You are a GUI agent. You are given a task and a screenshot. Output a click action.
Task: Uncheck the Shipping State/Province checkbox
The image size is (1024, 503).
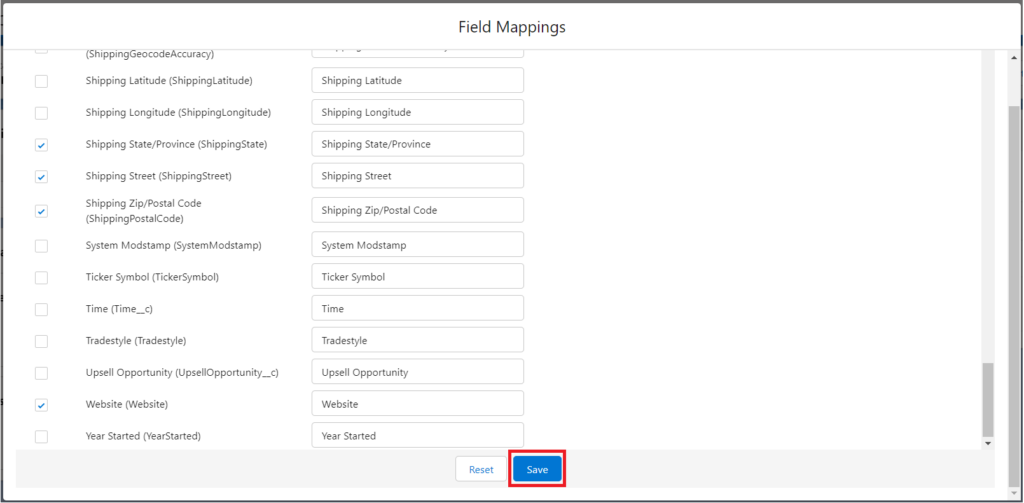(x=41, y=145)
